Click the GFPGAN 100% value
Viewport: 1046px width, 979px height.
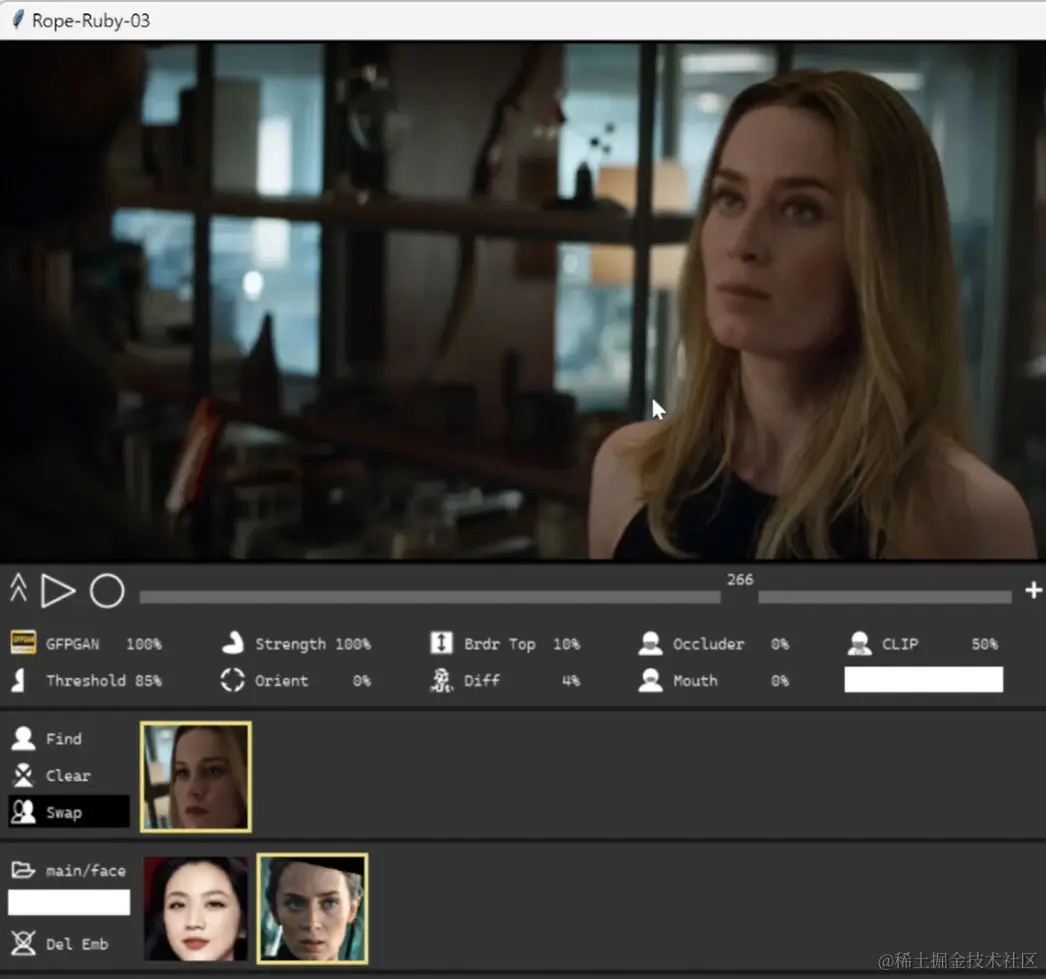(x=144, y=644)
